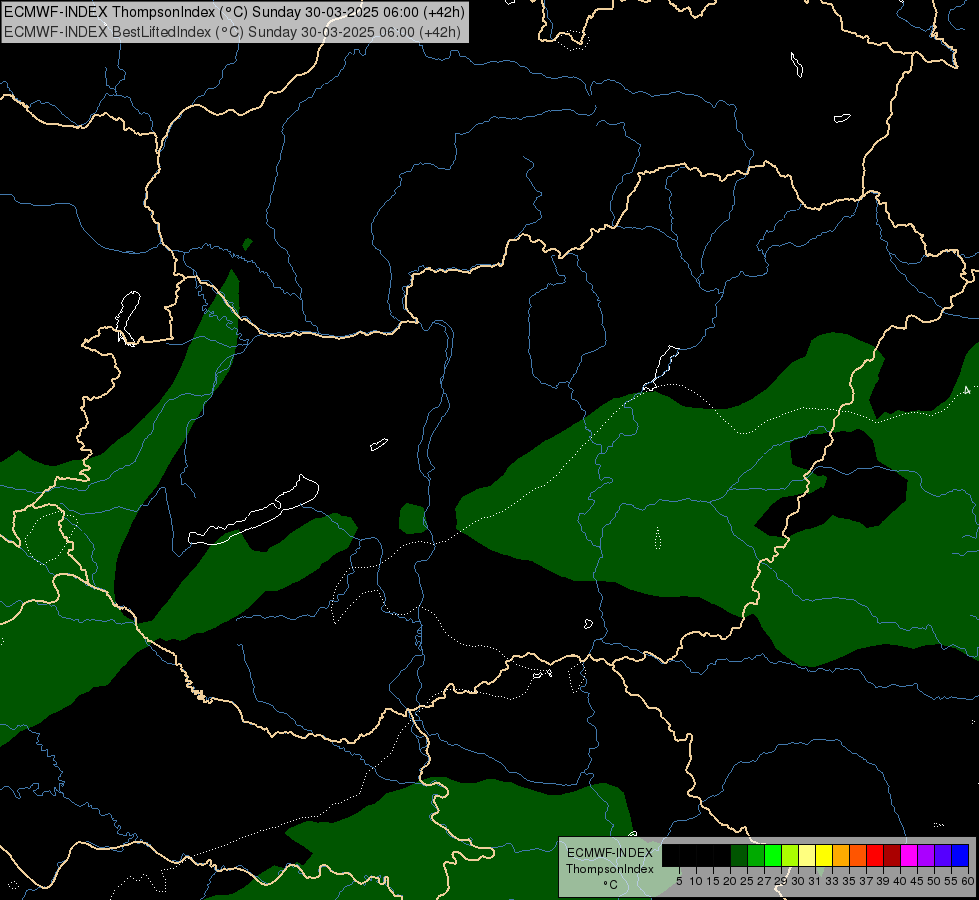
Task: Click the legend title ECMWF-INDEX
Action: coord(610,853)
